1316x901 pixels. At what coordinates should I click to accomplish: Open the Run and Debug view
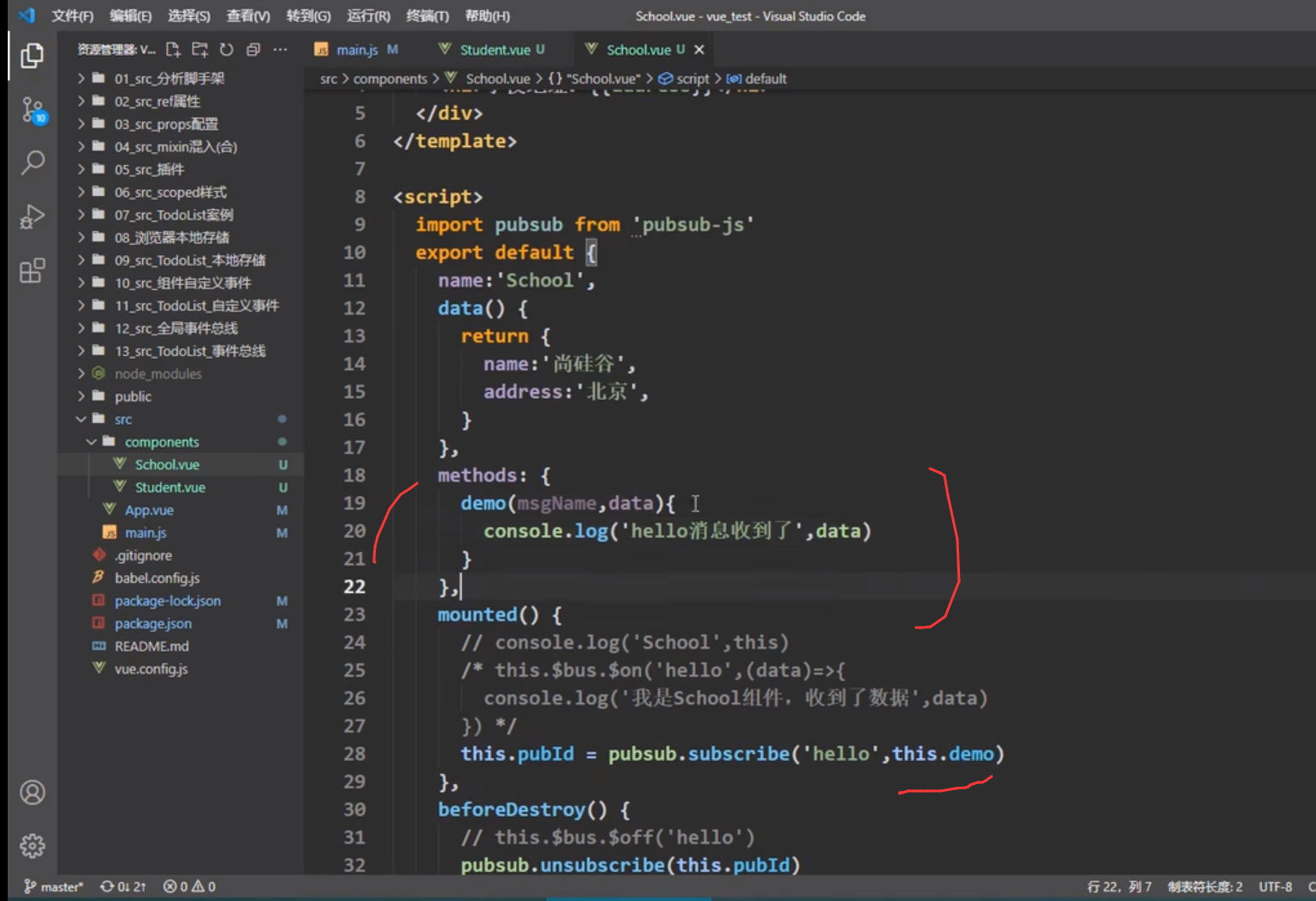point(32,217)
